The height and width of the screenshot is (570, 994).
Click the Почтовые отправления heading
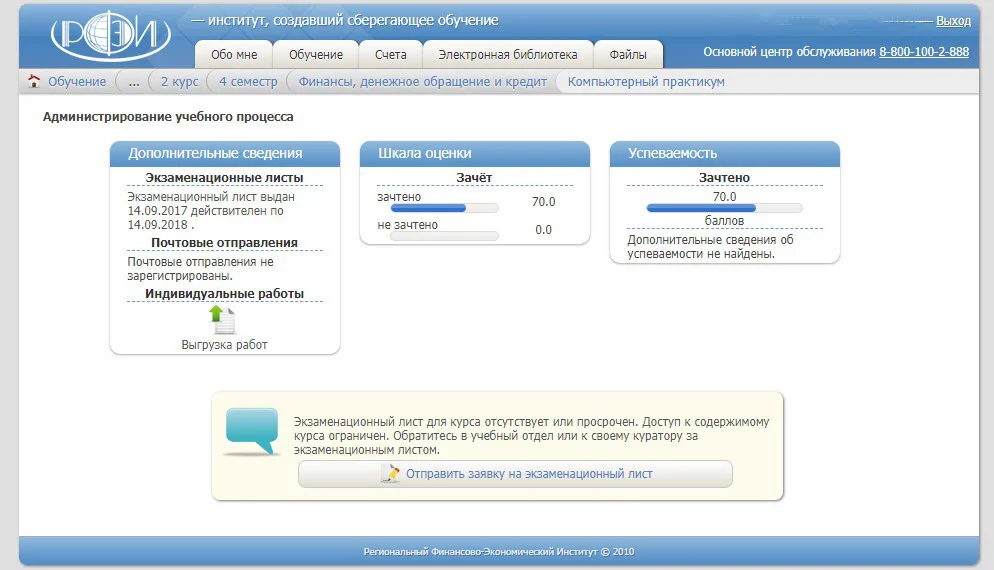[224, 243]
